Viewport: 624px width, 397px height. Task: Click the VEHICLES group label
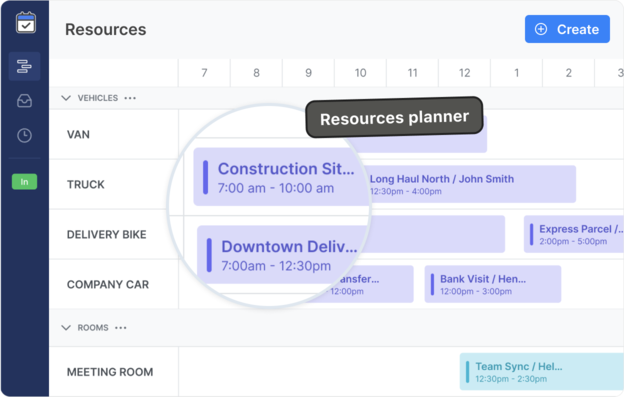tap(98, 98)
